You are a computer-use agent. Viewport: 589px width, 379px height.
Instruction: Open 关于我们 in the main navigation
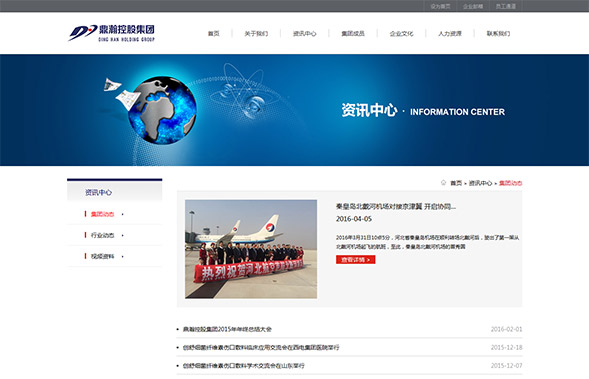(x=256, y=33)
